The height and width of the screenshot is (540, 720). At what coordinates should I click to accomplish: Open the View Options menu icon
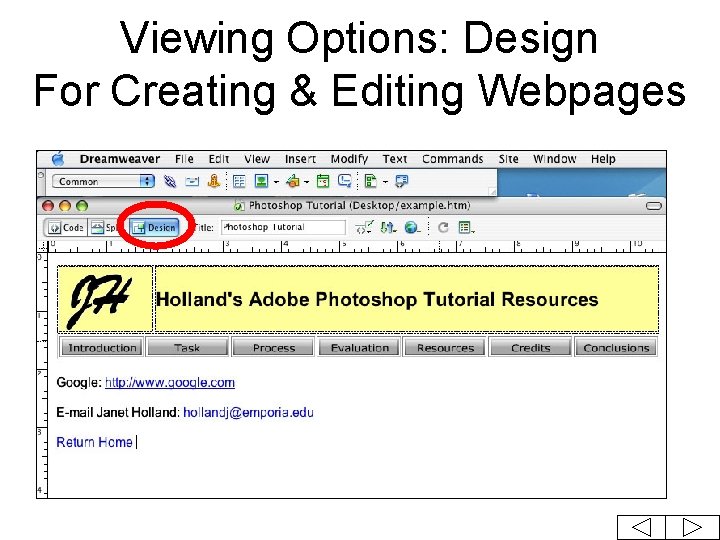tap(467, 227)
